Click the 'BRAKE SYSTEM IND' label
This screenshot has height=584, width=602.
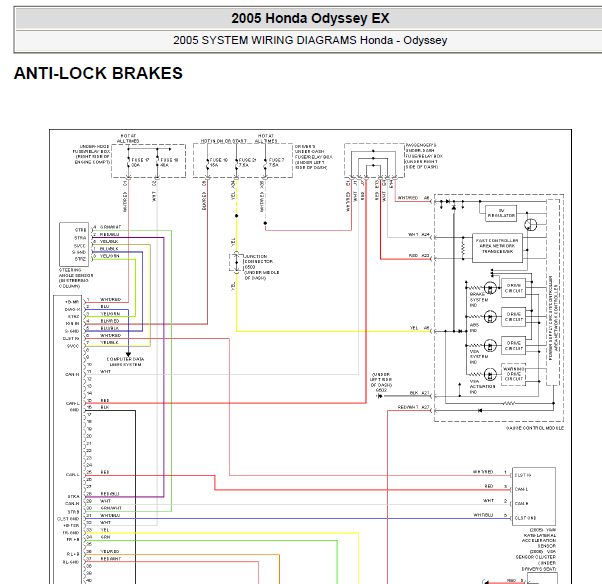click(479, 299)
